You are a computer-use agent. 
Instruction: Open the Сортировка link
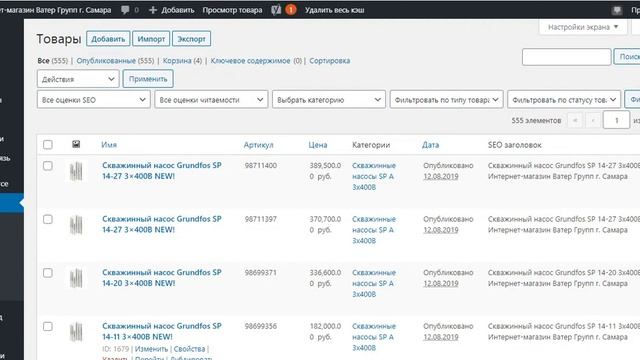click(329, 60)
